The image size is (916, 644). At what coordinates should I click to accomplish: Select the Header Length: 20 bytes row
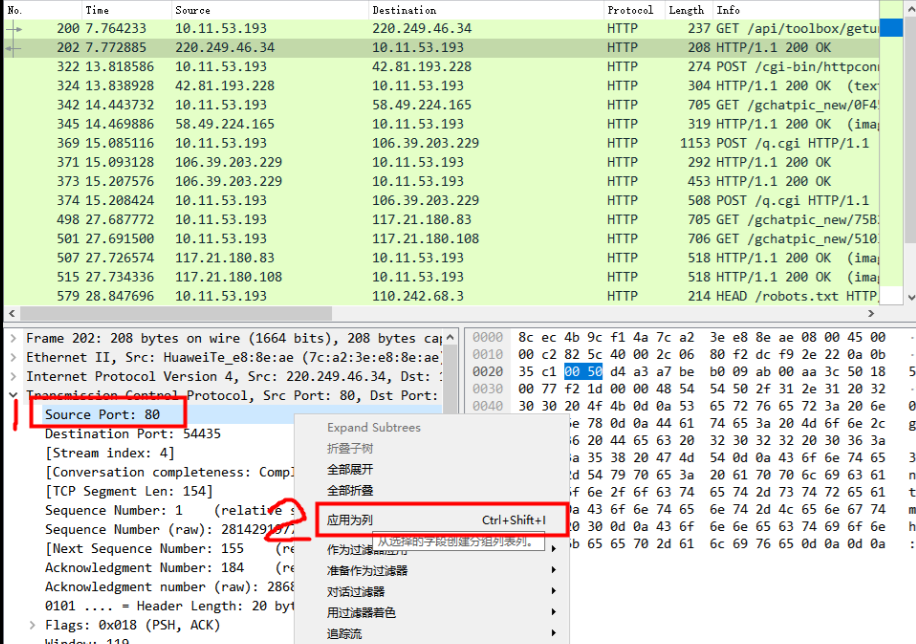point(169,606)
